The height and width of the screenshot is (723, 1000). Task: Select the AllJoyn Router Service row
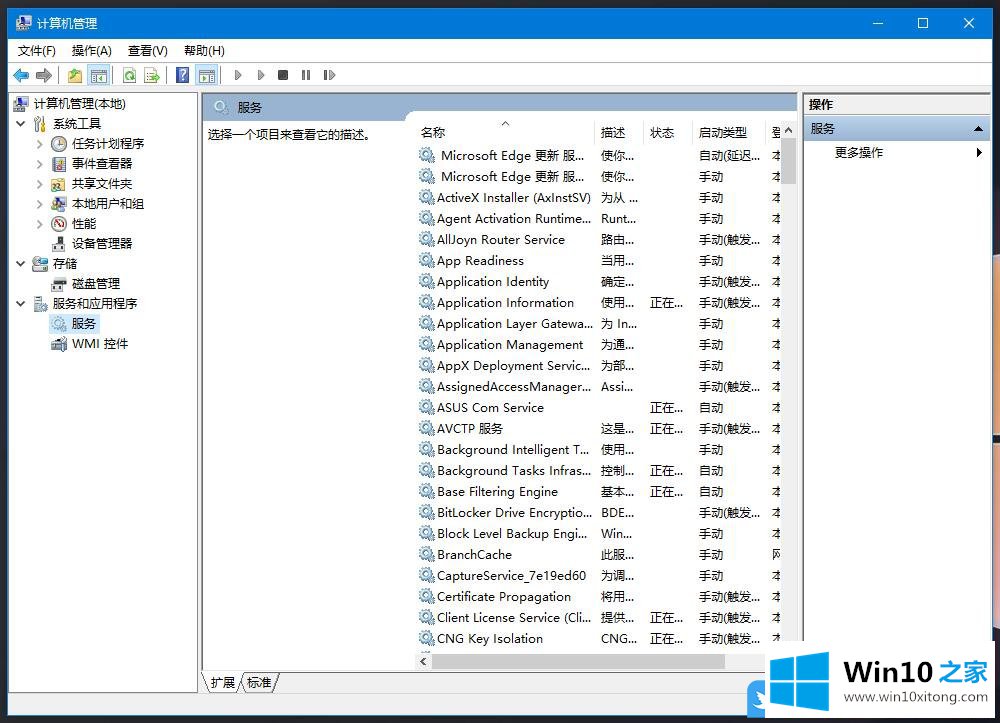(x=501, y=240)
